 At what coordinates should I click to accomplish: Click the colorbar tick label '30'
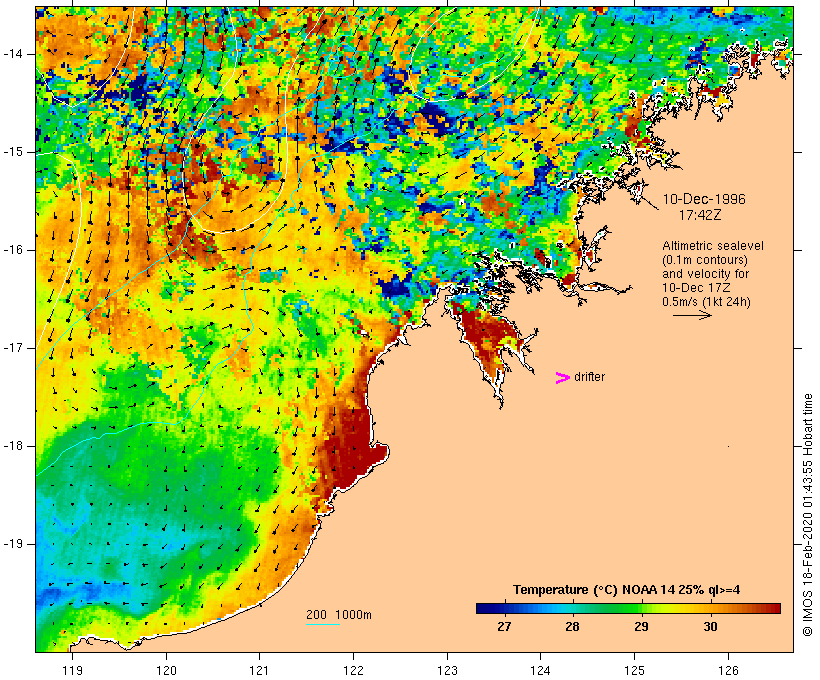[710, 627]
